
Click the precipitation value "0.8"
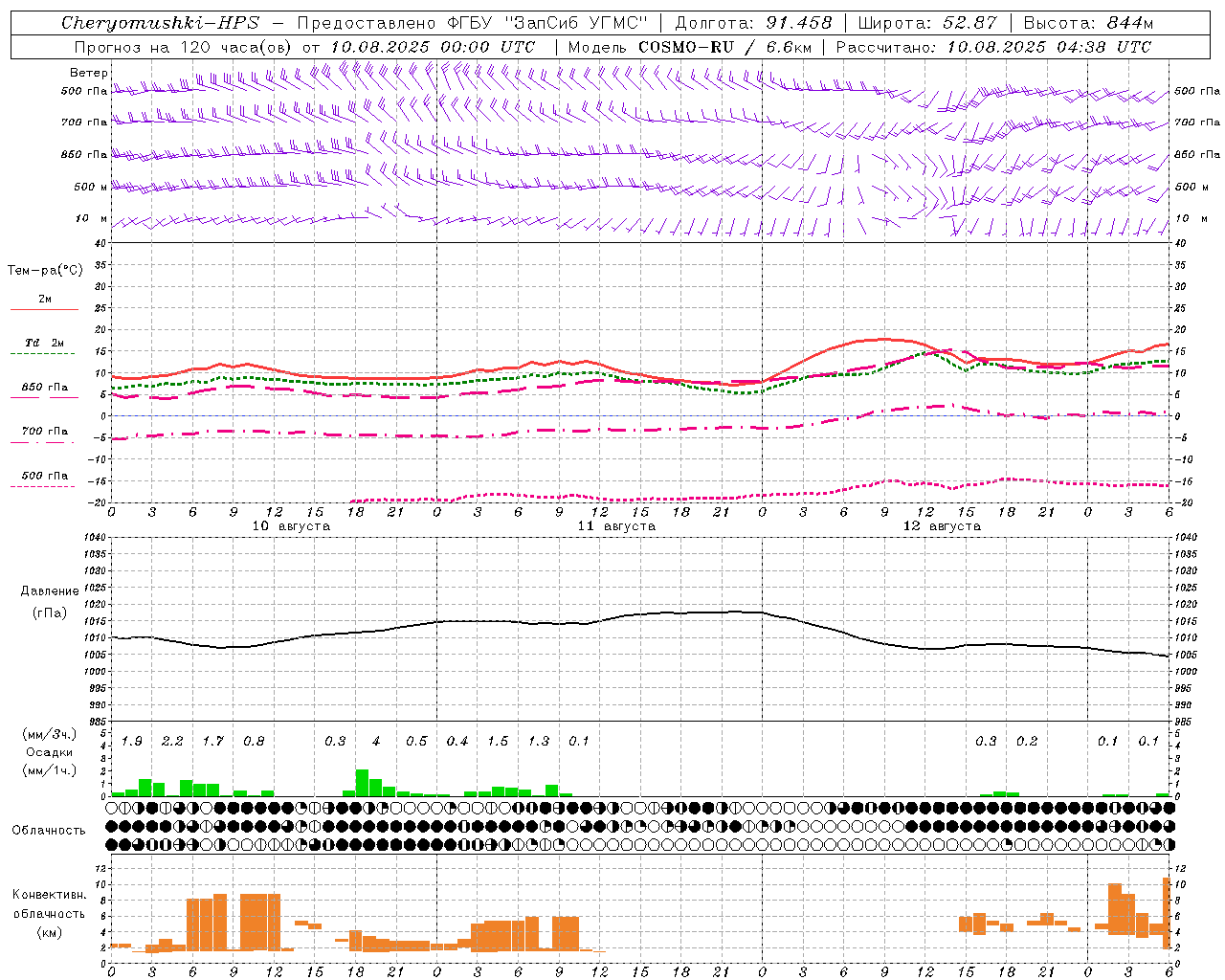click(254, 741)
